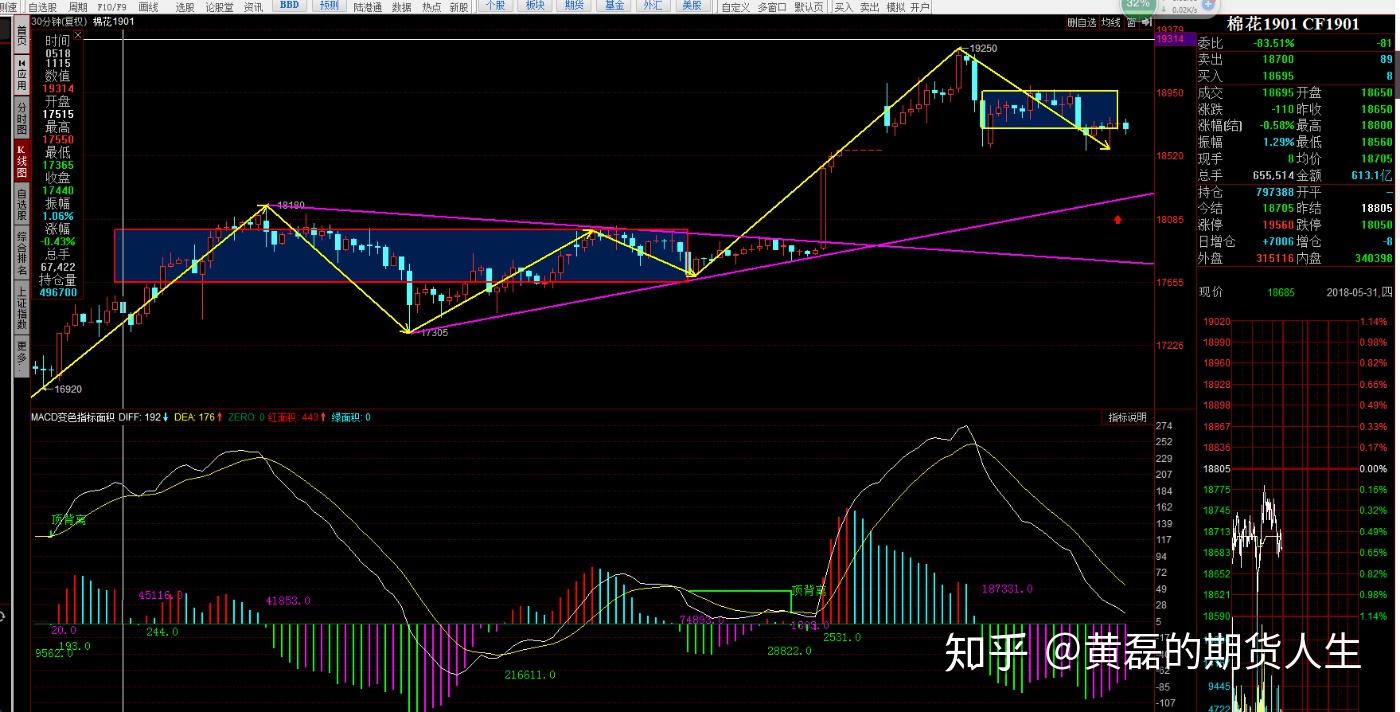Toggle the 均线 moving average display

1110,21
